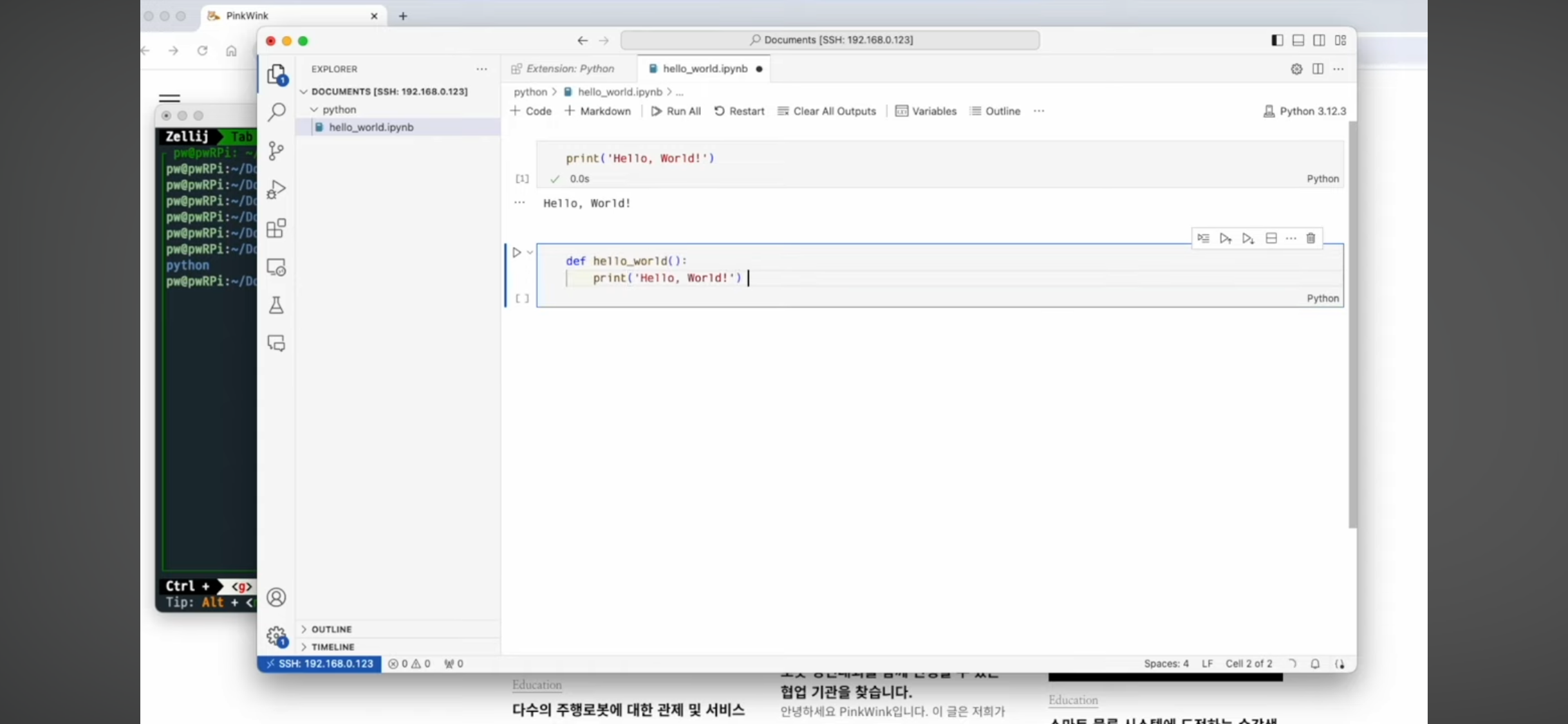Click Run All in notebook toolbar
The height and width of the screenshot is (724, 1568).
[676, 111]
